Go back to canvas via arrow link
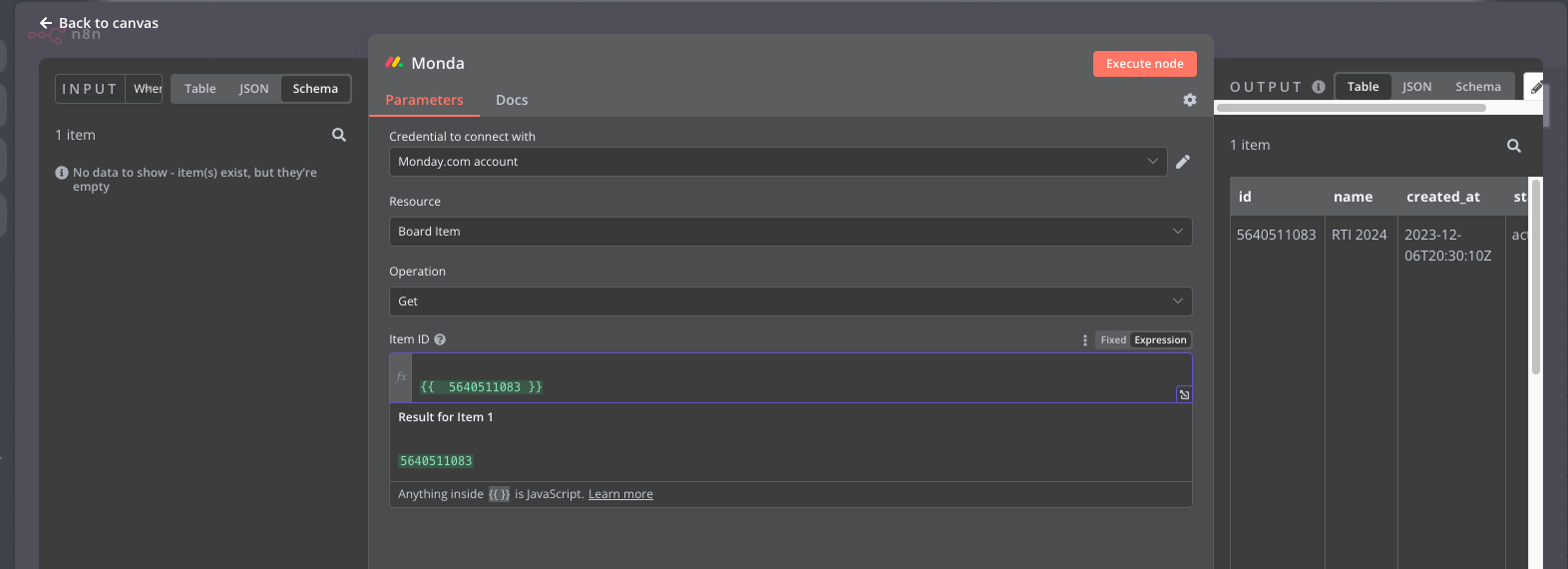1568x569 pixels. [98, 23]
